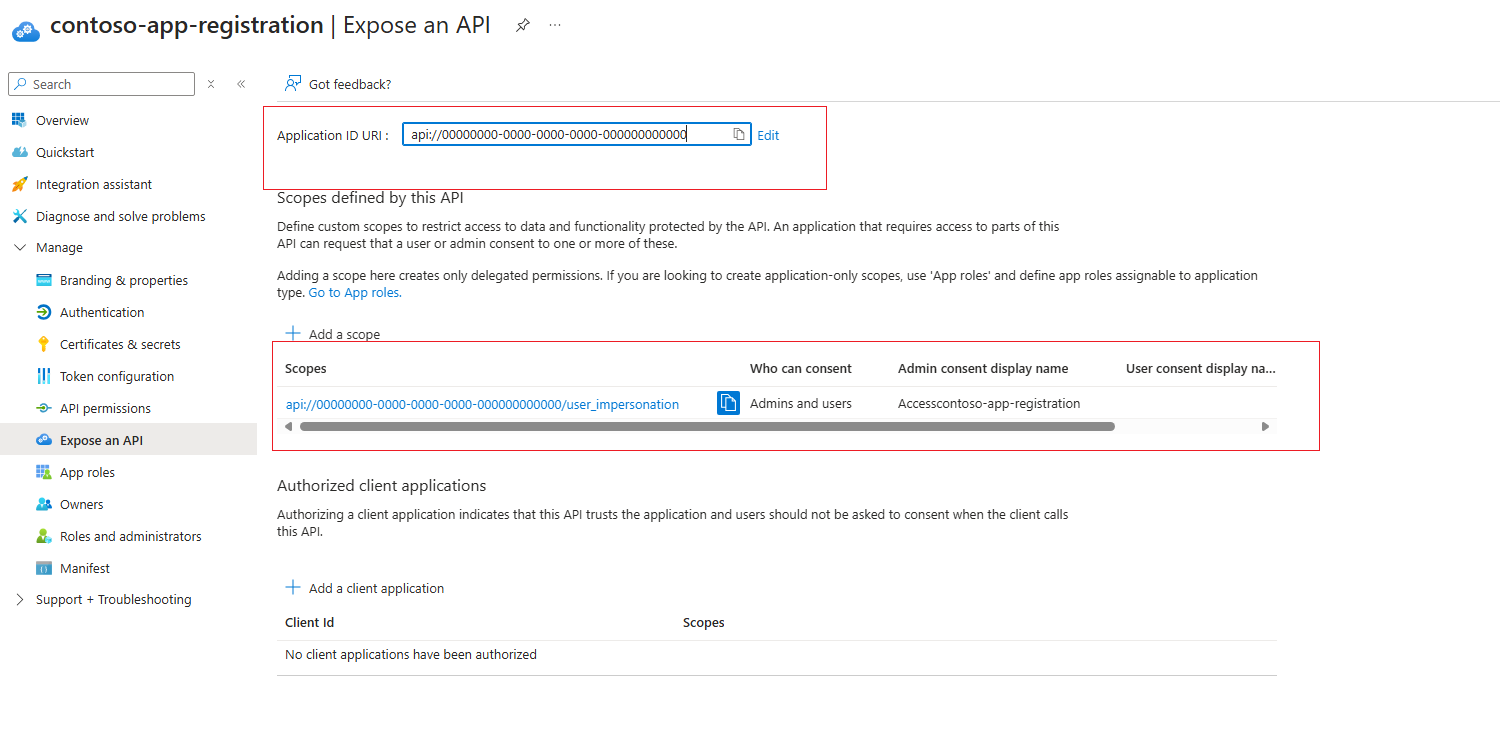Click the Branding & properties icon
Screen dimensions: 1500x731
click(x=43, y=280)
